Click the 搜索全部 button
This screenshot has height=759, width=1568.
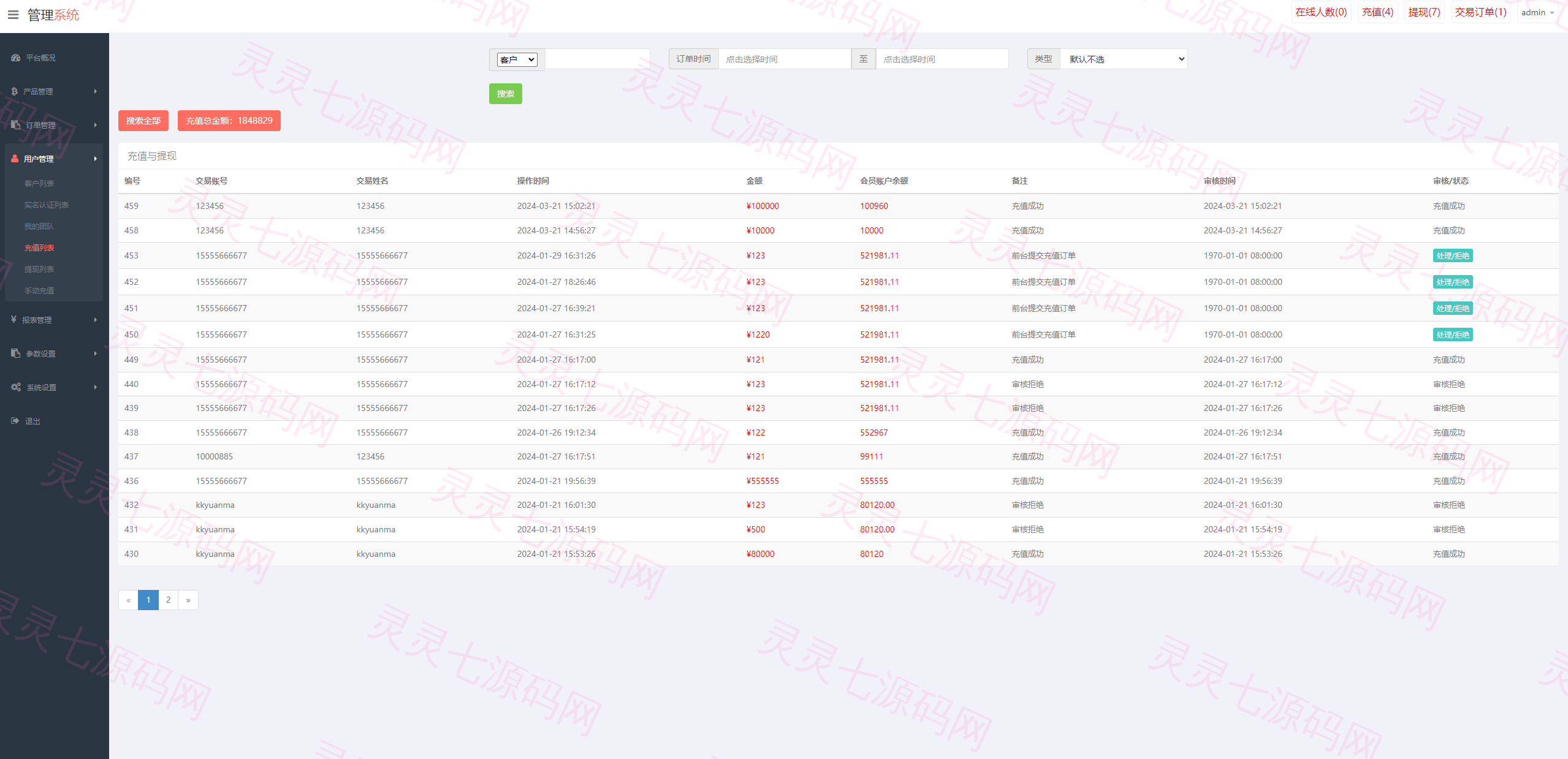tap(143, 121)
